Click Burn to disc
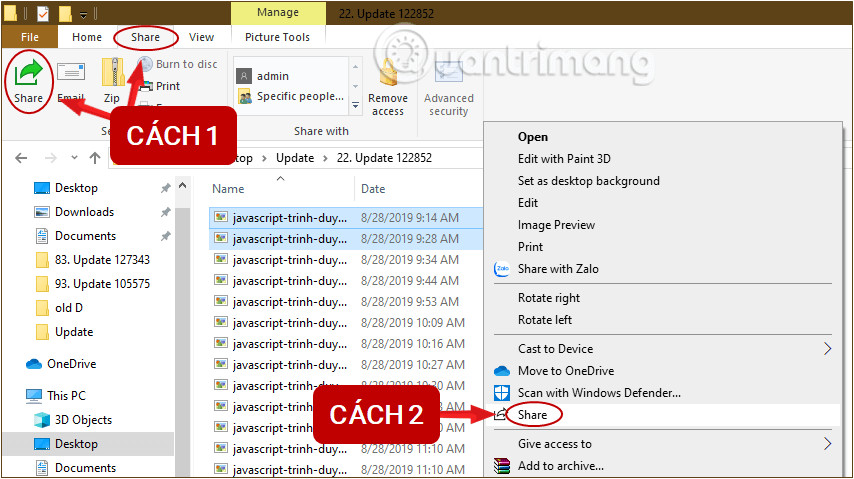 pos(178,64)
